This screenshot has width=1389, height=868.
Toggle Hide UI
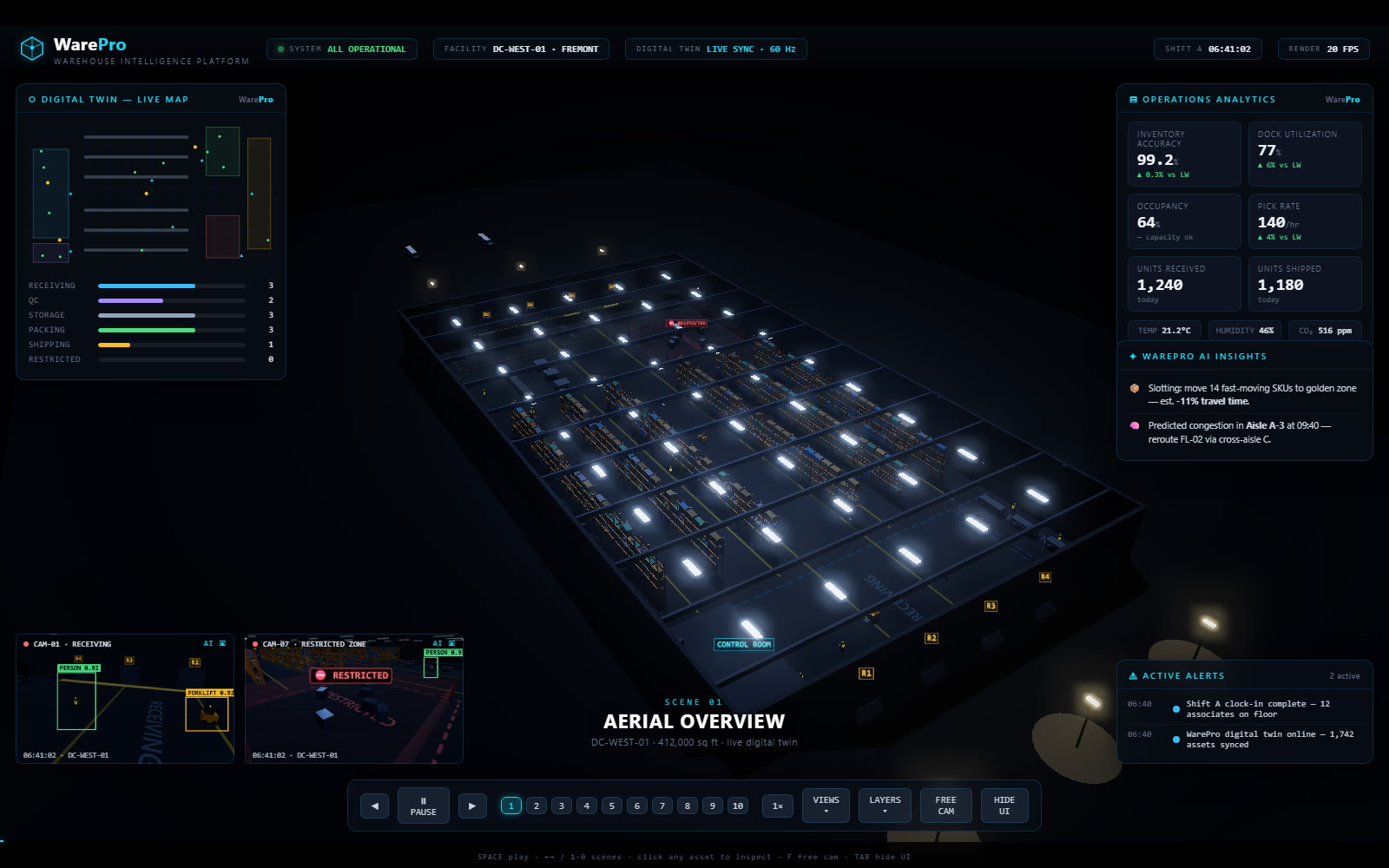point(1004,806)
